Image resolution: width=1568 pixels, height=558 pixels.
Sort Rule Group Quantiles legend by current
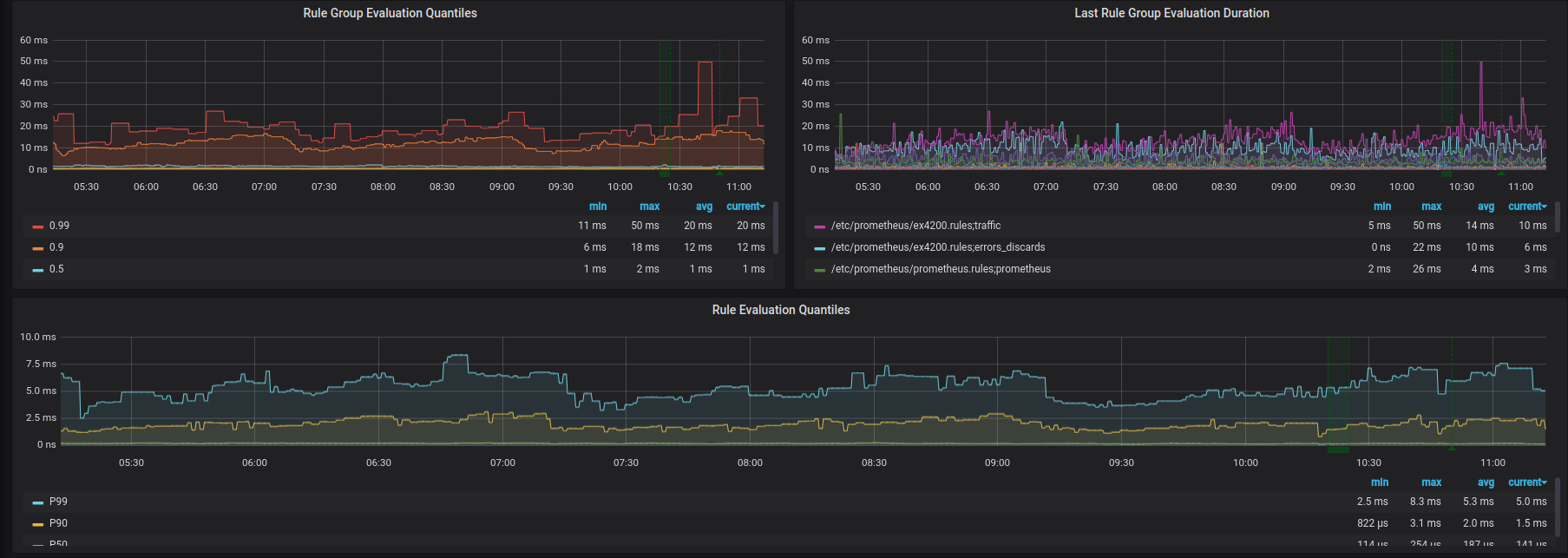click(x=745, y=207)
